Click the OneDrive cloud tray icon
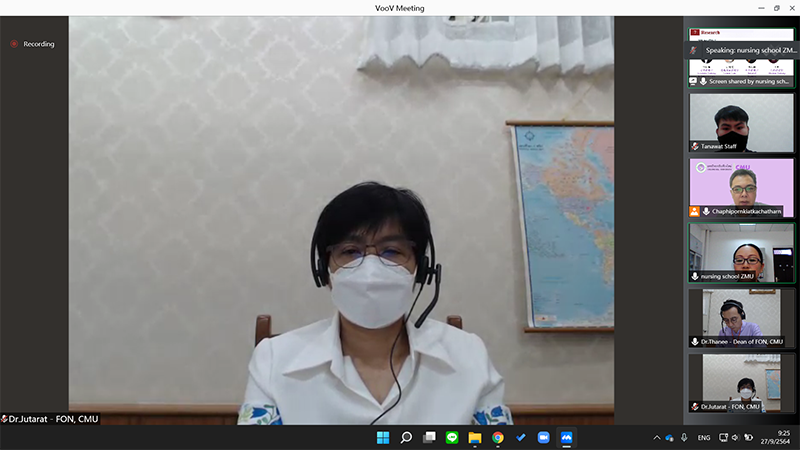Image resolution: width=800 pixels, height=450 pixels. [669, 438]
